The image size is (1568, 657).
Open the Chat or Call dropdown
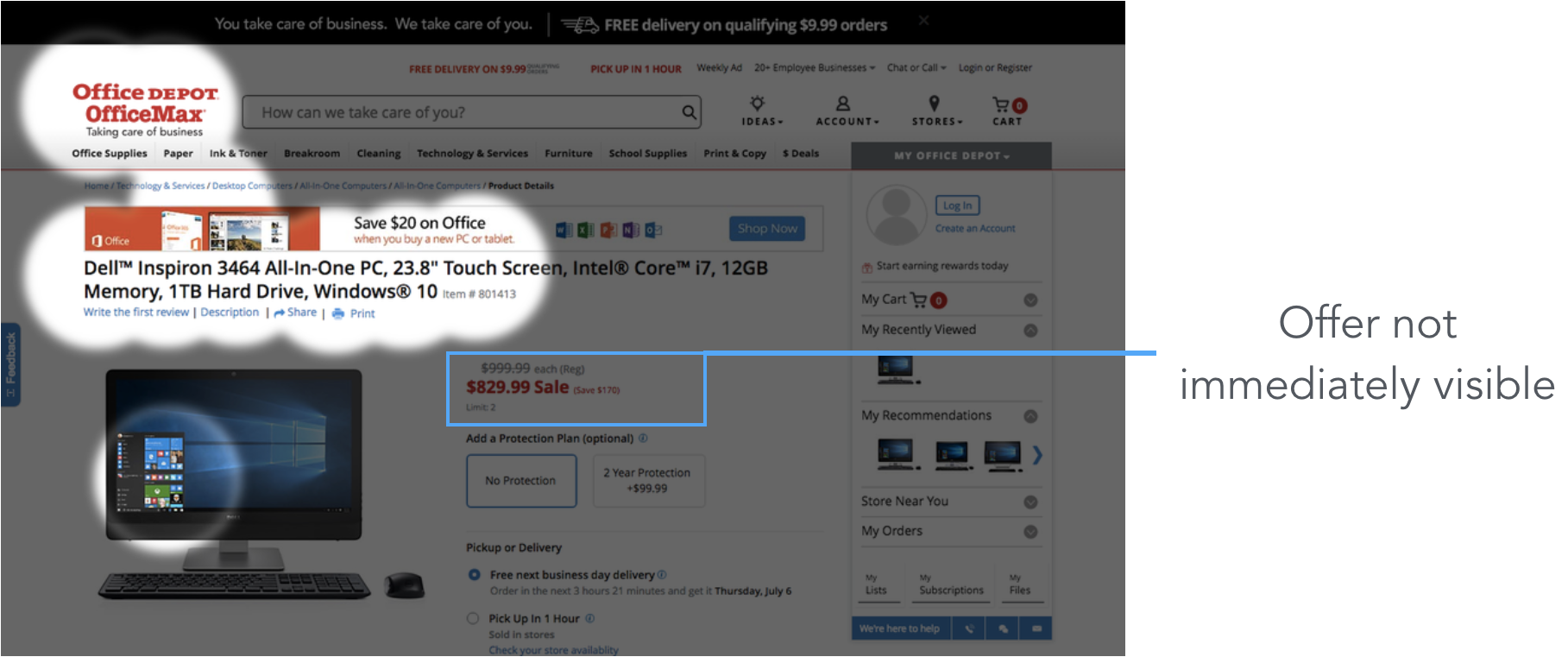click(916, 67)
